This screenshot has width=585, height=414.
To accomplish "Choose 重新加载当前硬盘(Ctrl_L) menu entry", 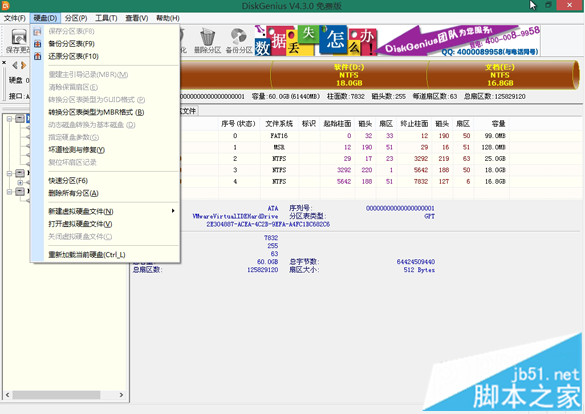I will [x=104, y=255].
